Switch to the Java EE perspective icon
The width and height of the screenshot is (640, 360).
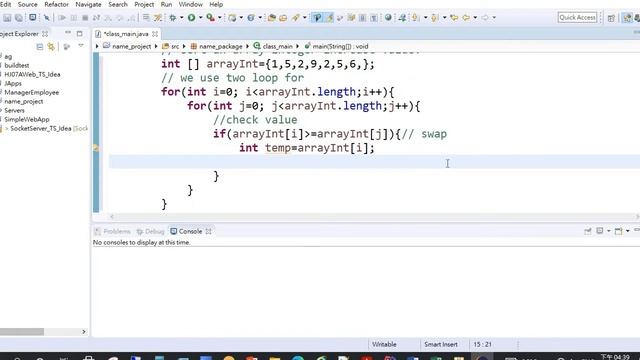pyautogui.click(x=627, y=18)
